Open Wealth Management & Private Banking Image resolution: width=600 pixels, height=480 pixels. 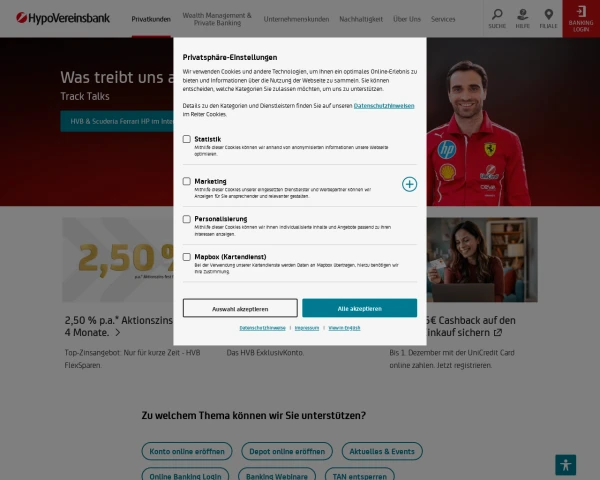point(217,19)
